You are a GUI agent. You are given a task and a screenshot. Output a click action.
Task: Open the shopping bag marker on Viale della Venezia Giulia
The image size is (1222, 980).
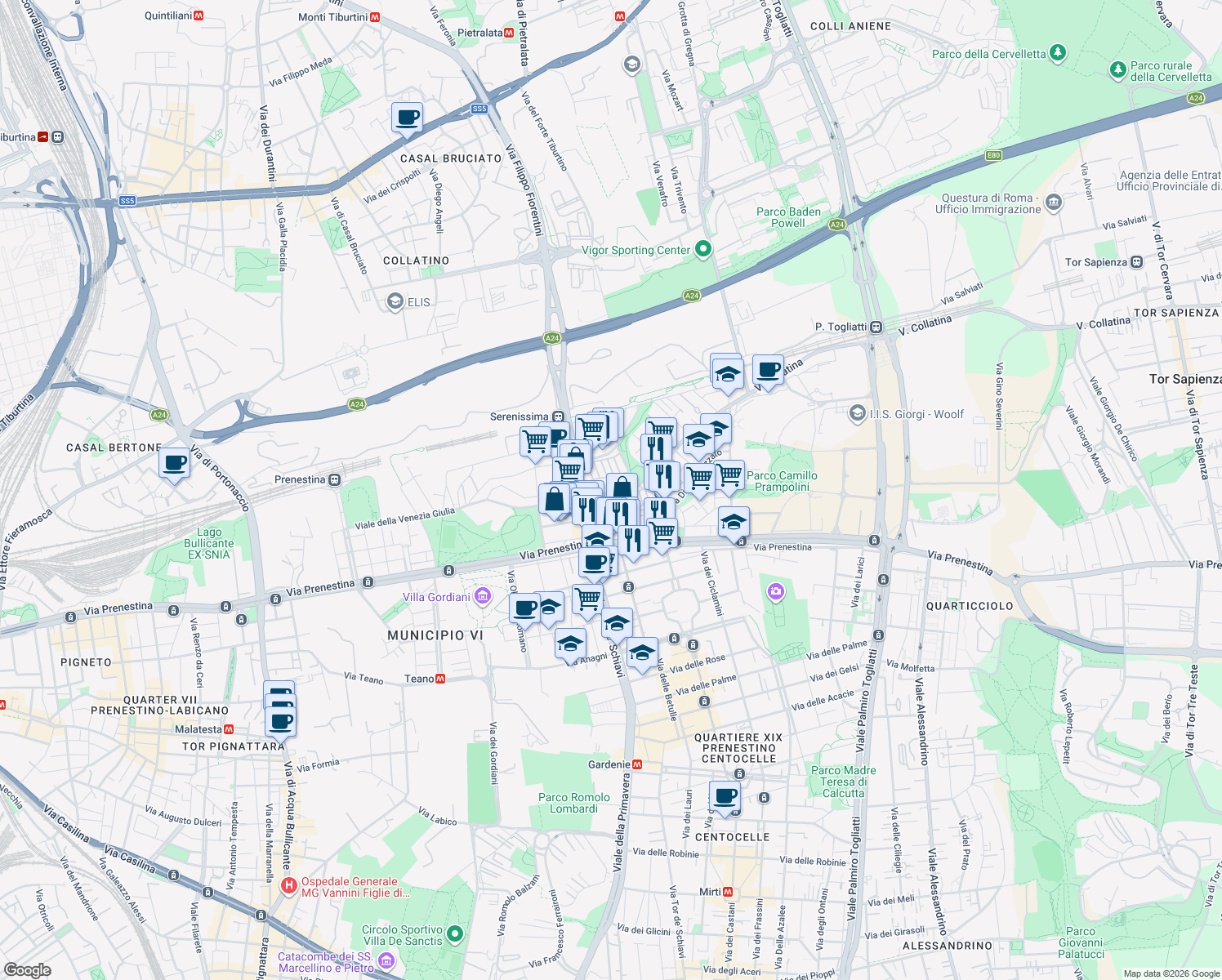click(x=555, y=498)
